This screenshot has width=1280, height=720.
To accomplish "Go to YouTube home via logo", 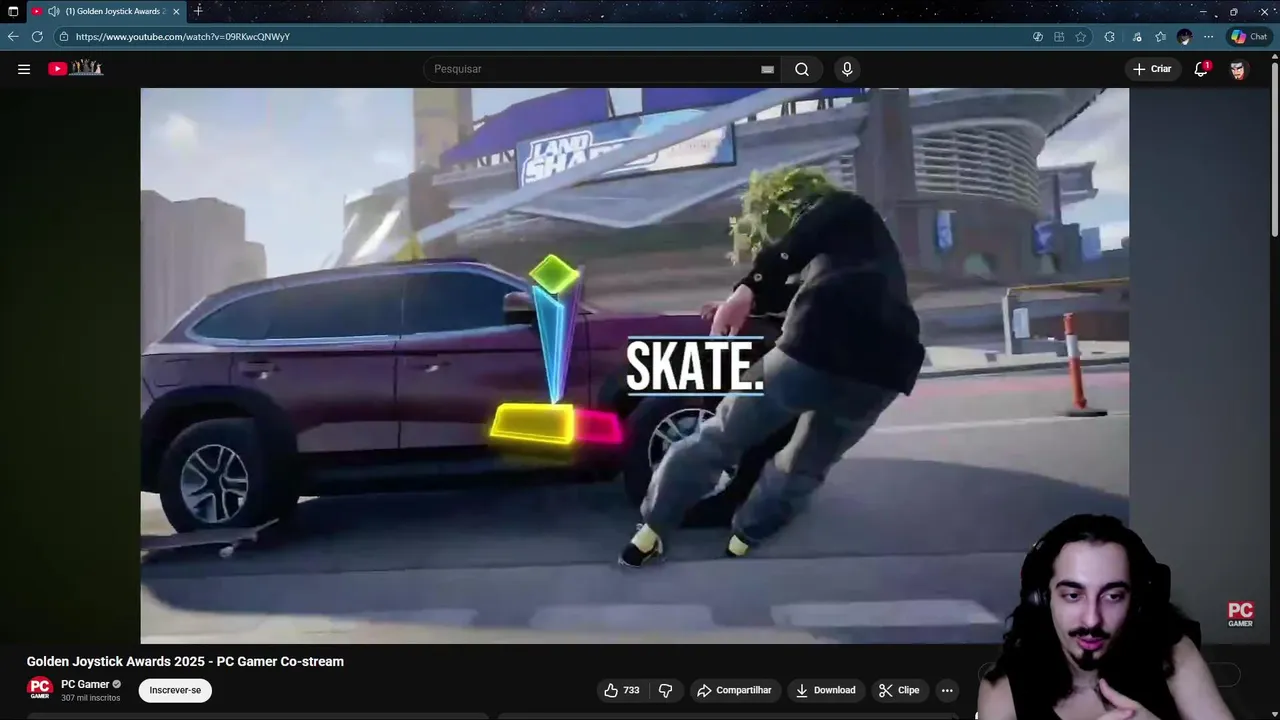I will 75,68.
